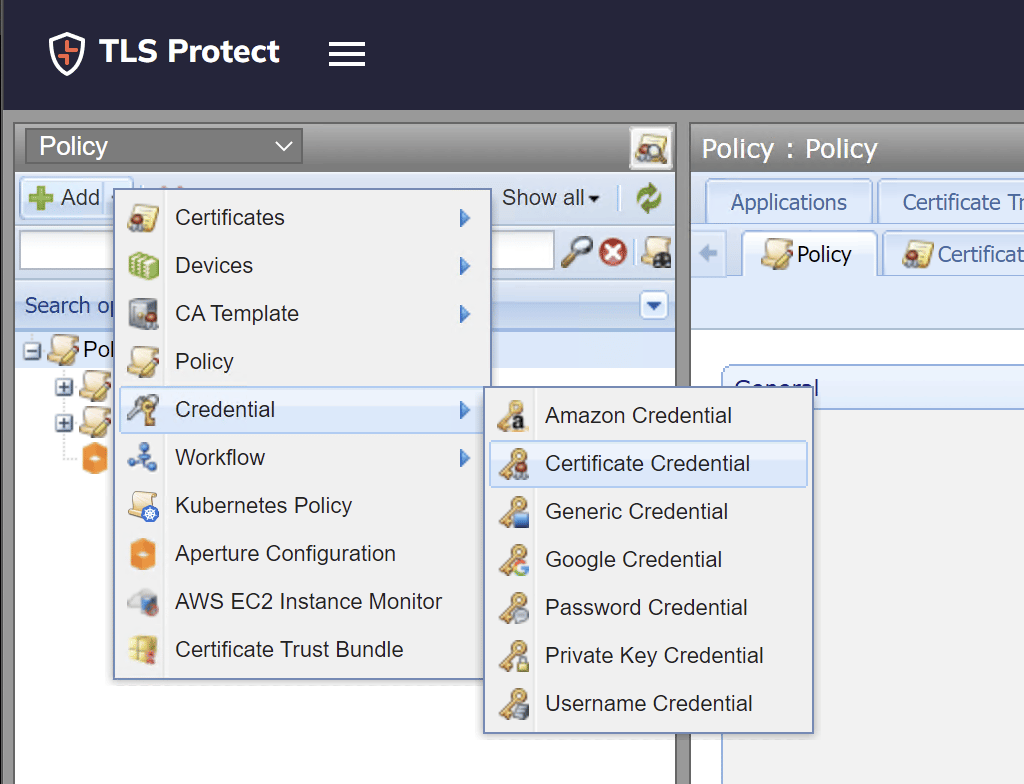Click the CA Template safe icon

tap(143, 314)
